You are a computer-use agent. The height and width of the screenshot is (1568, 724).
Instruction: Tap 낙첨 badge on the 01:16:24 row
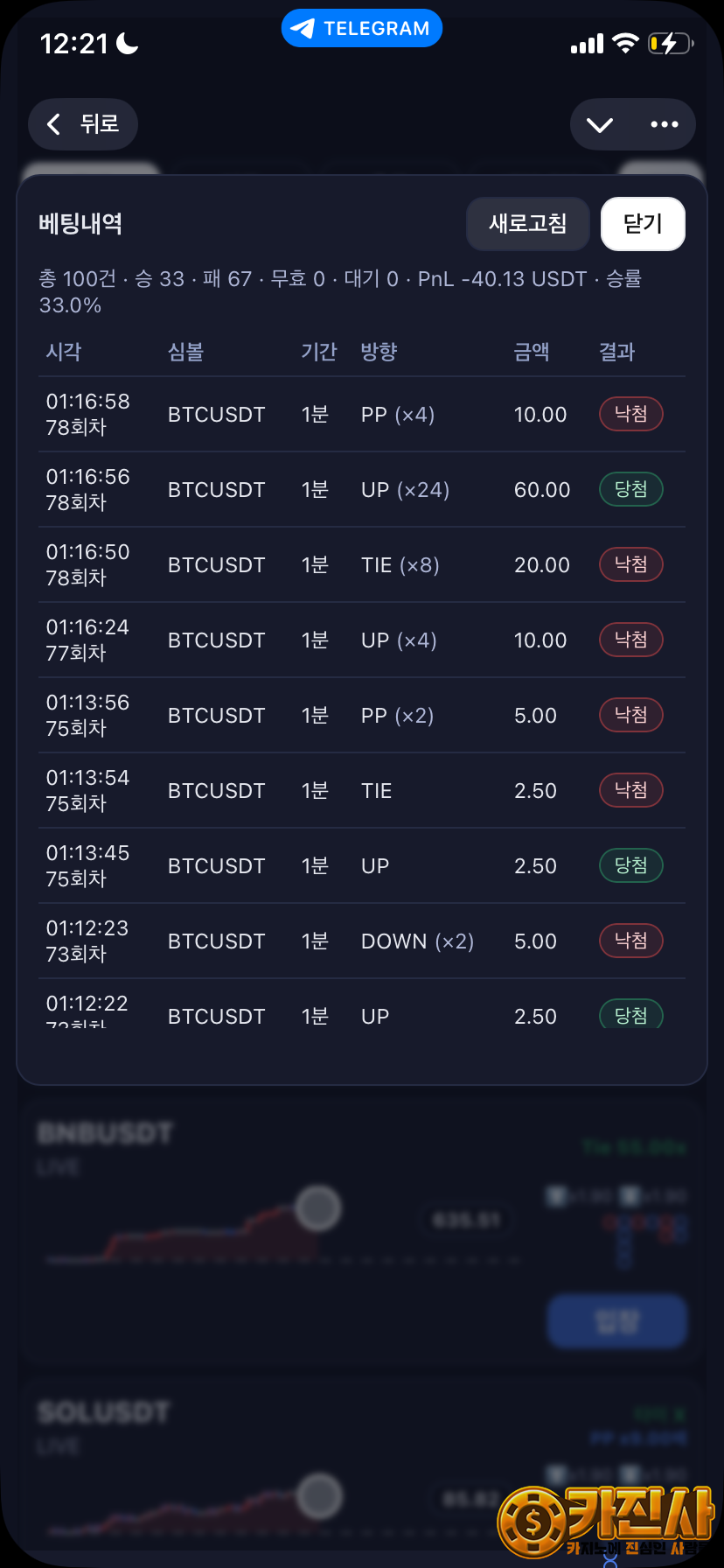tap(630, 640)
